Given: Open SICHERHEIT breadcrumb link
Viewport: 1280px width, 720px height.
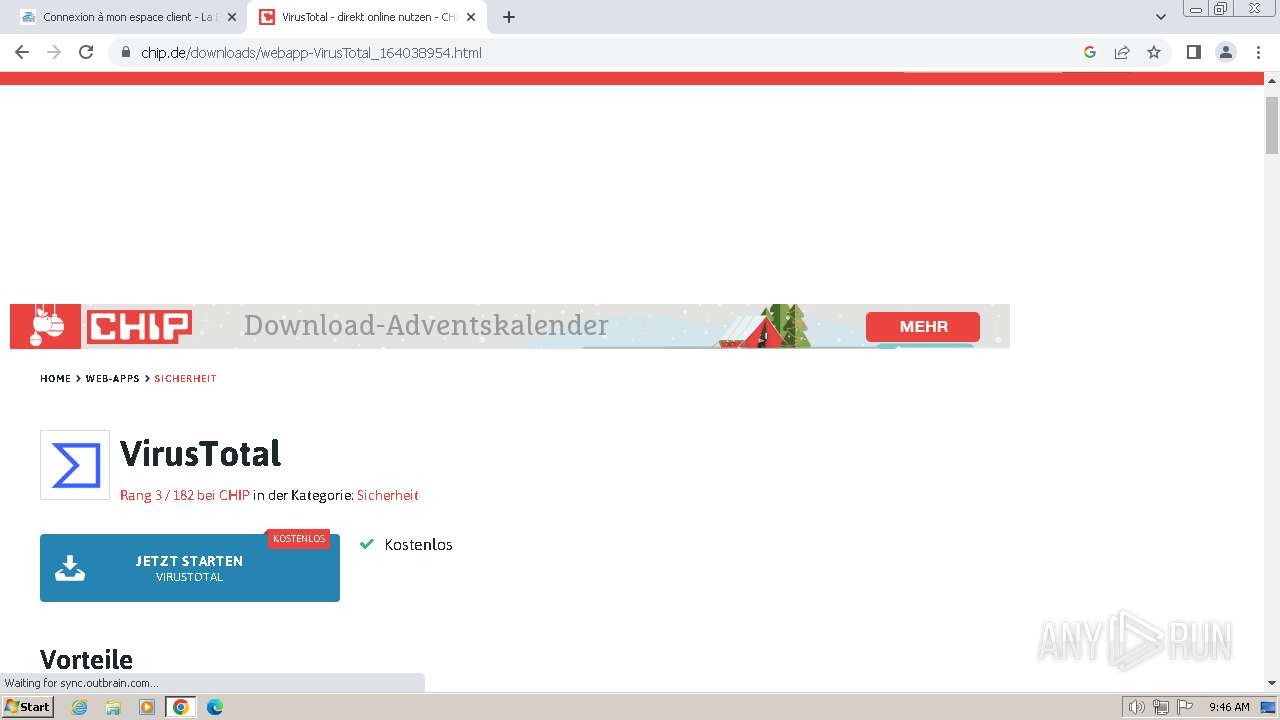Looking at the screenshot, I should pos(185,379).
